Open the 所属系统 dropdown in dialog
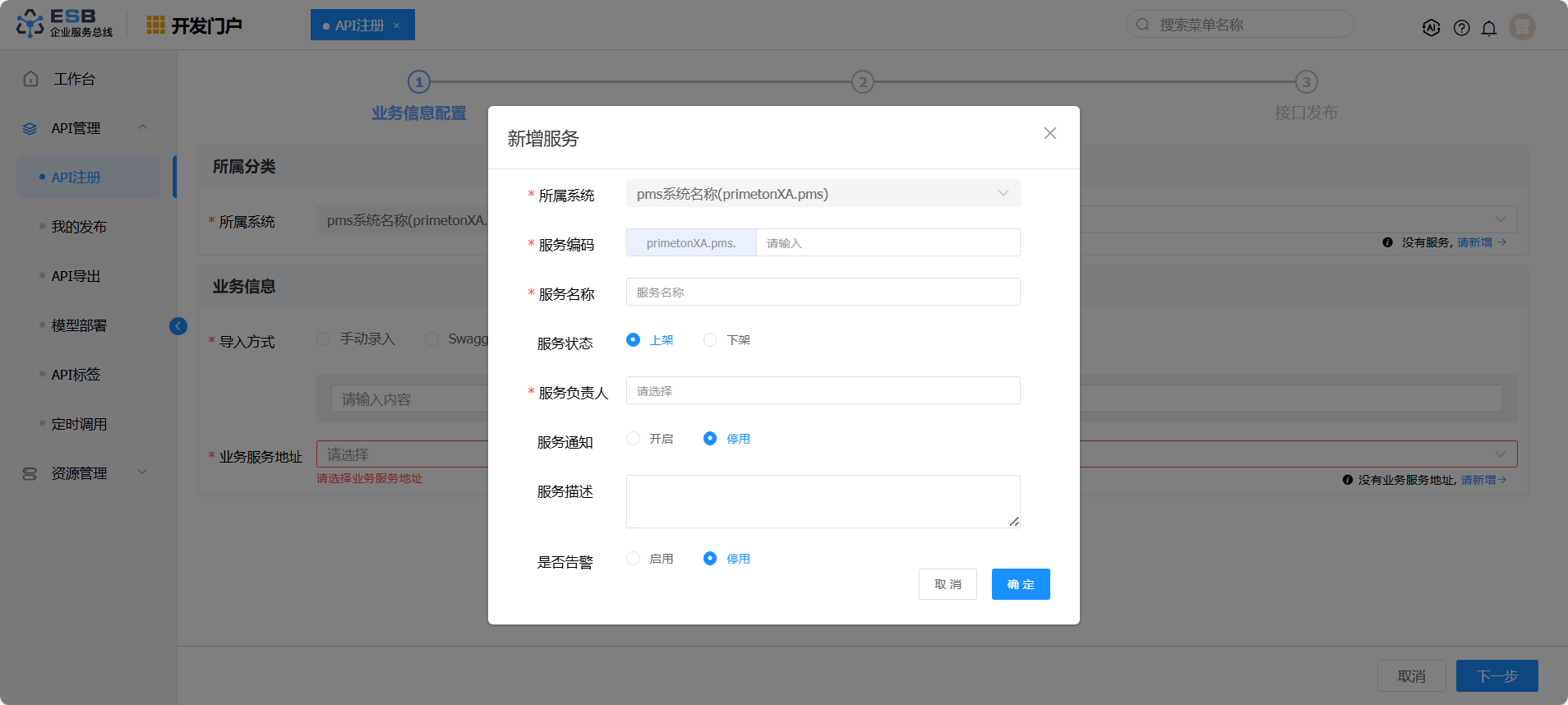This screenshot has width=1568, height=705. pyautogui.click(x=823, y=194)
